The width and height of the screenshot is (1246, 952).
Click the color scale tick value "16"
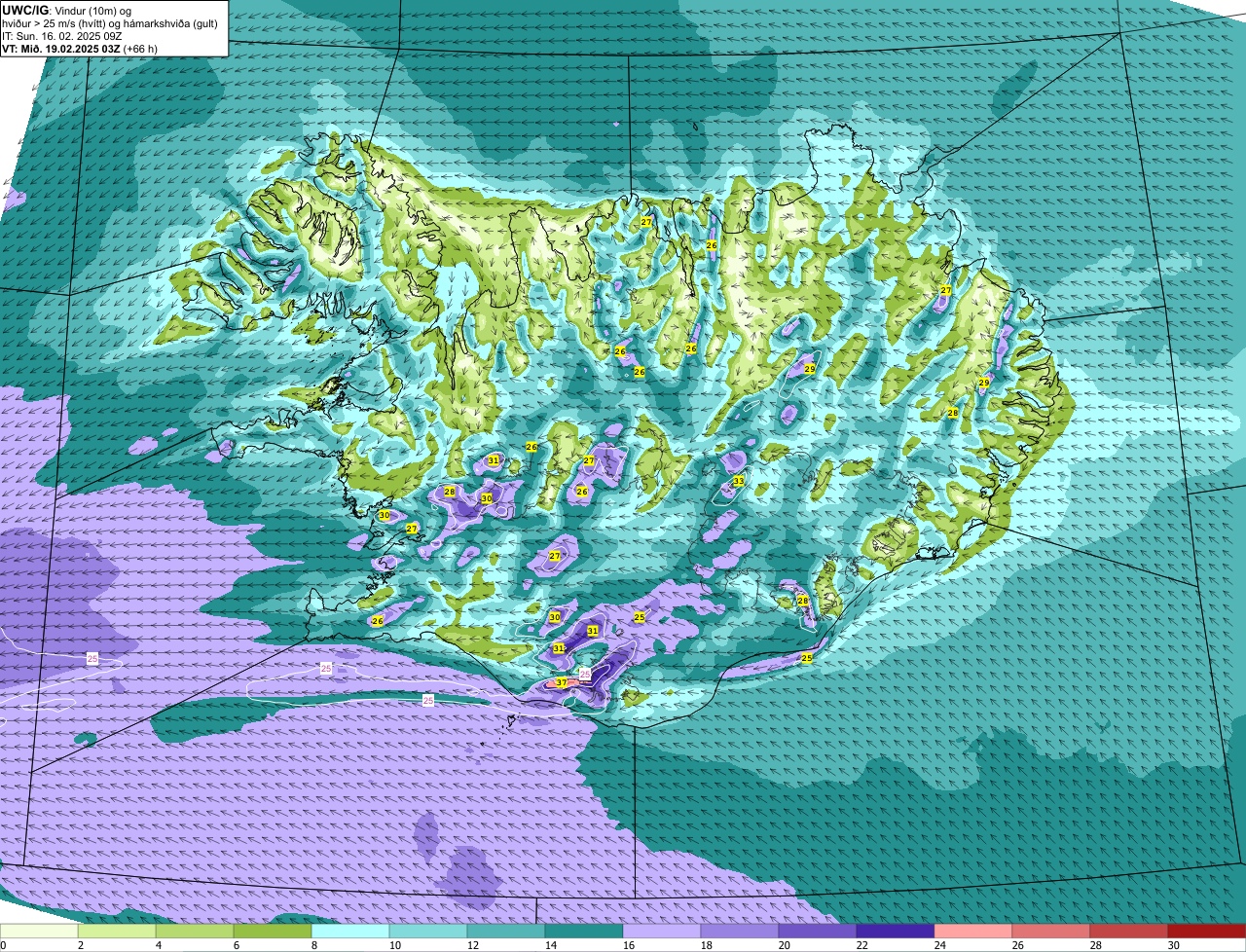pos(629,945)
